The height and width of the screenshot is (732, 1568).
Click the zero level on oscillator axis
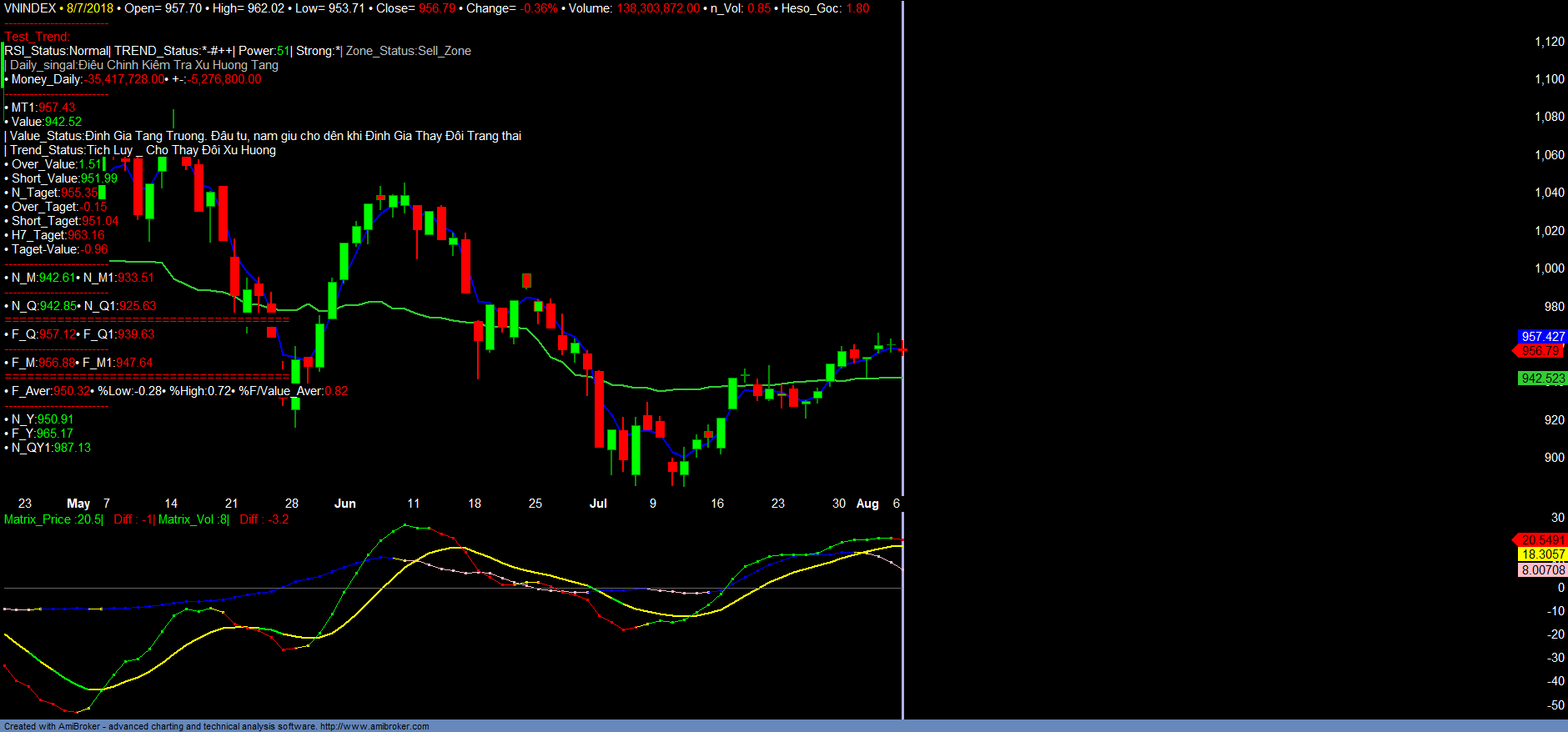point(1560,588)
